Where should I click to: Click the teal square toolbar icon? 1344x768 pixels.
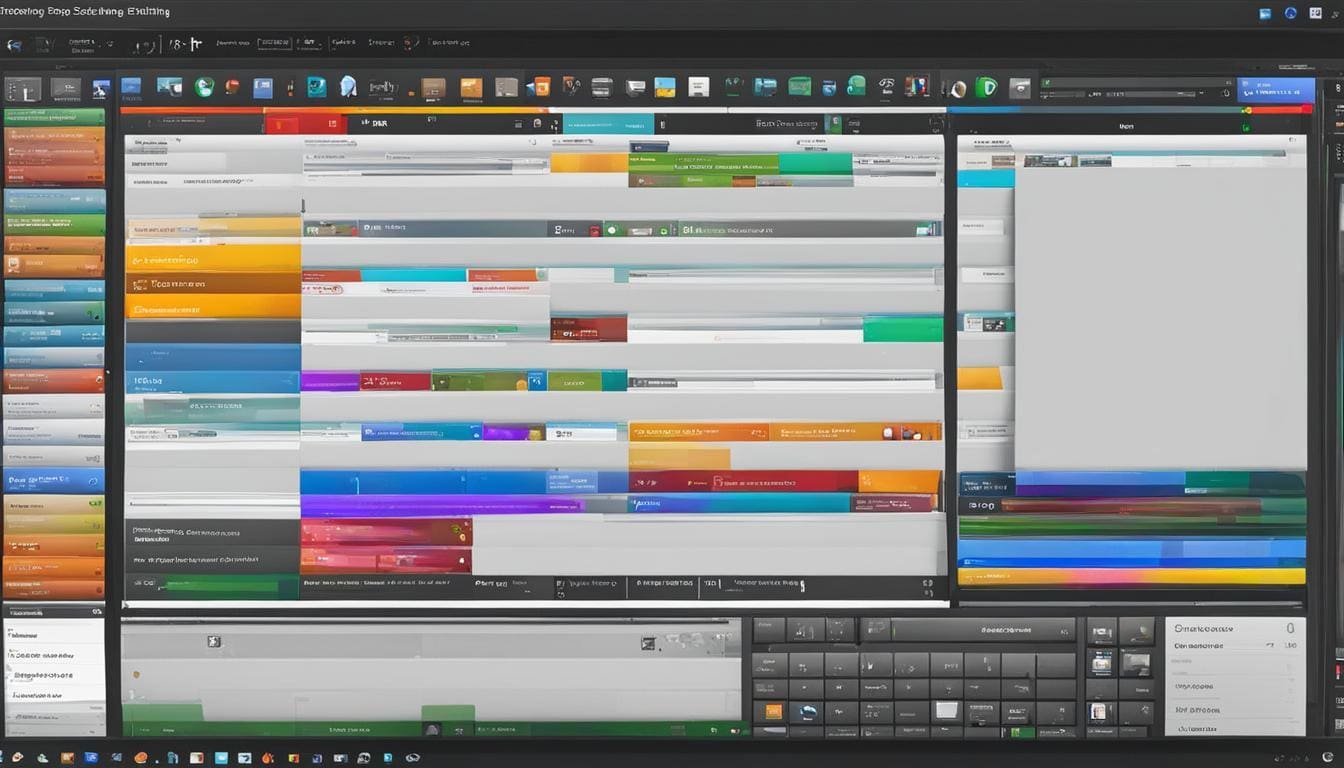316,87
